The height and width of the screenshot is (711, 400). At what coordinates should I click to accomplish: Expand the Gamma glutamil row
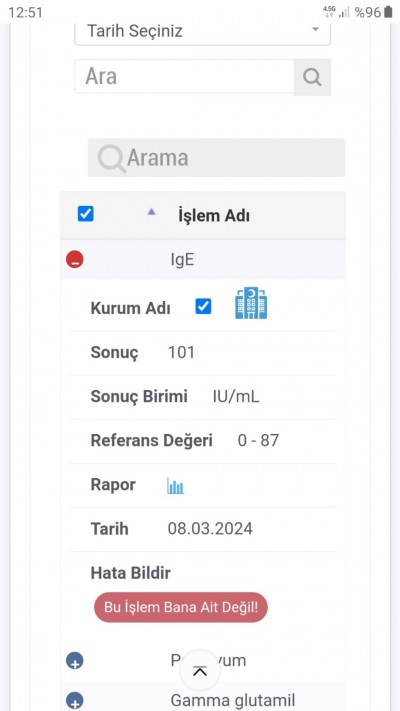(75, 701)
